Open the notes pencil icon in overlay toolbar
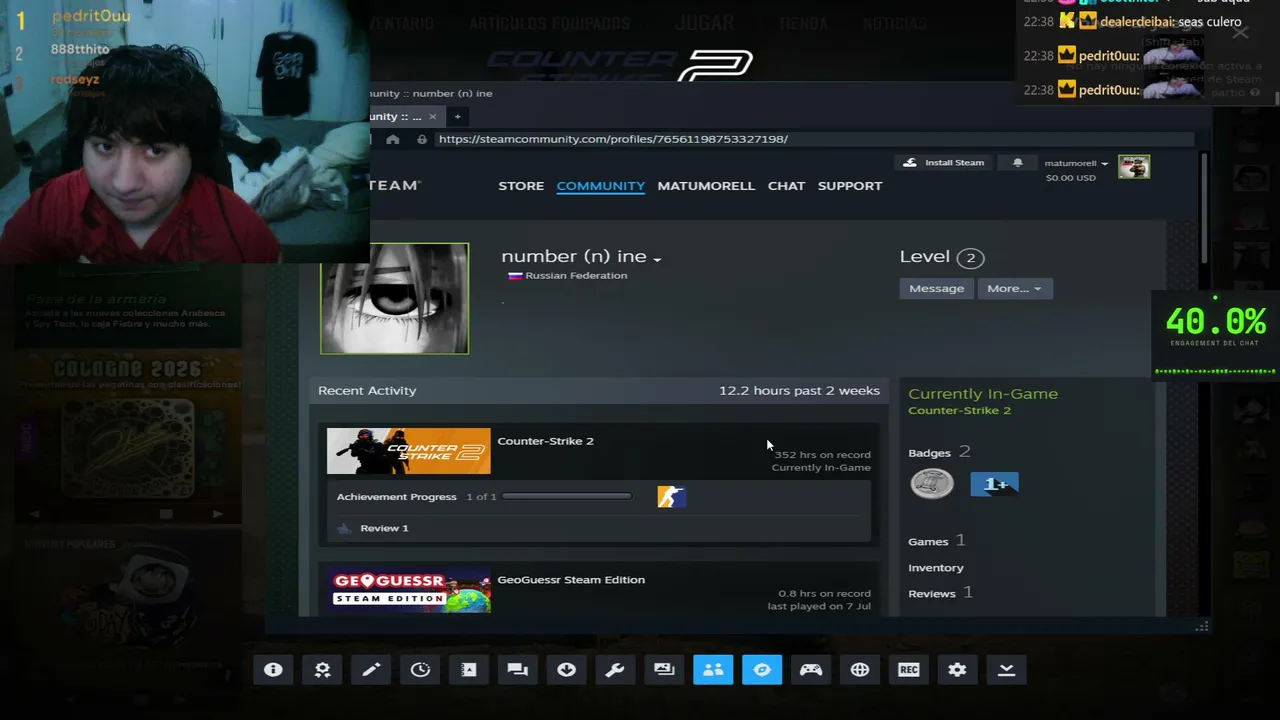 (371, 670)
